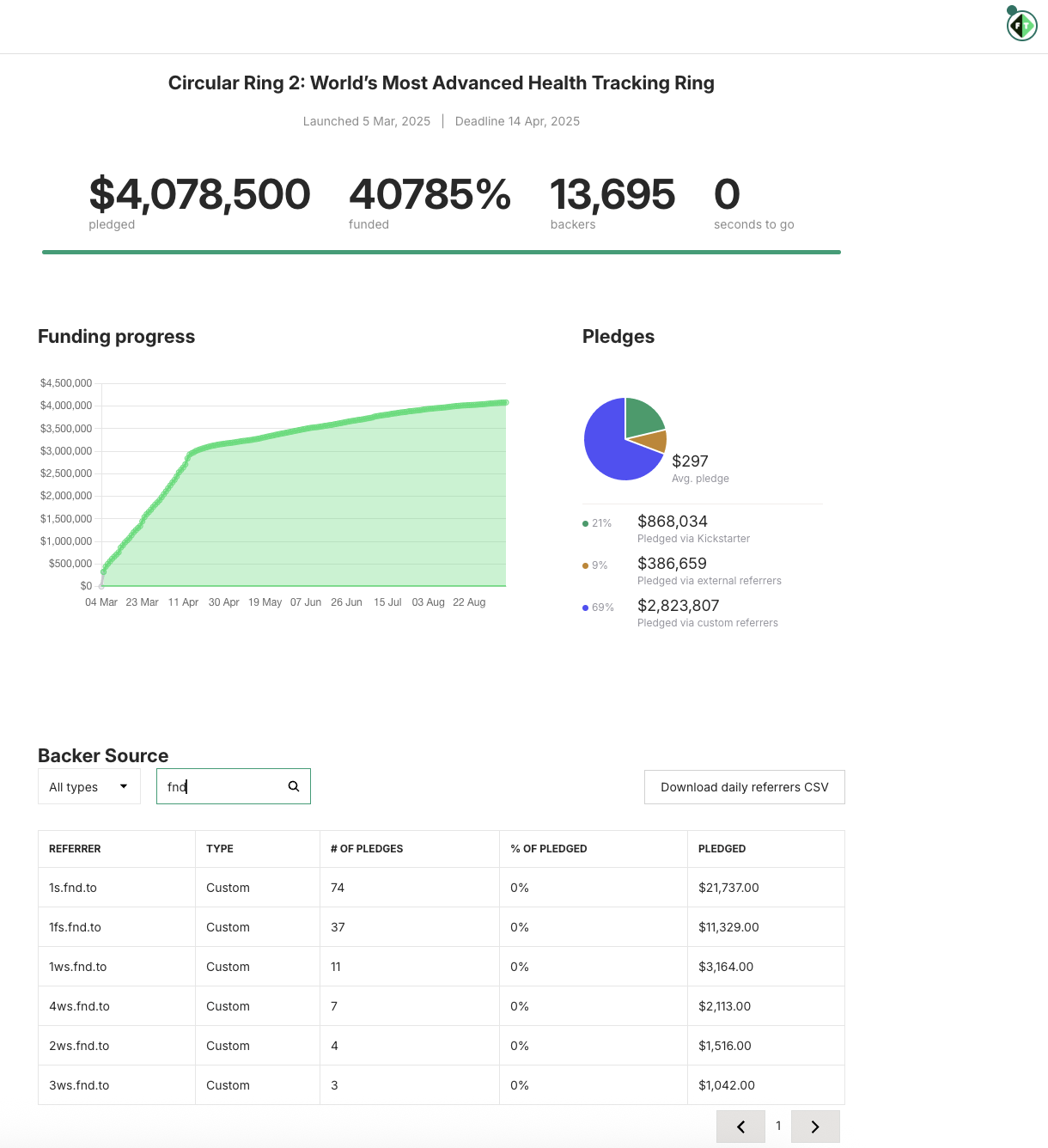Download daily referrers CSV

coord(744,787)
